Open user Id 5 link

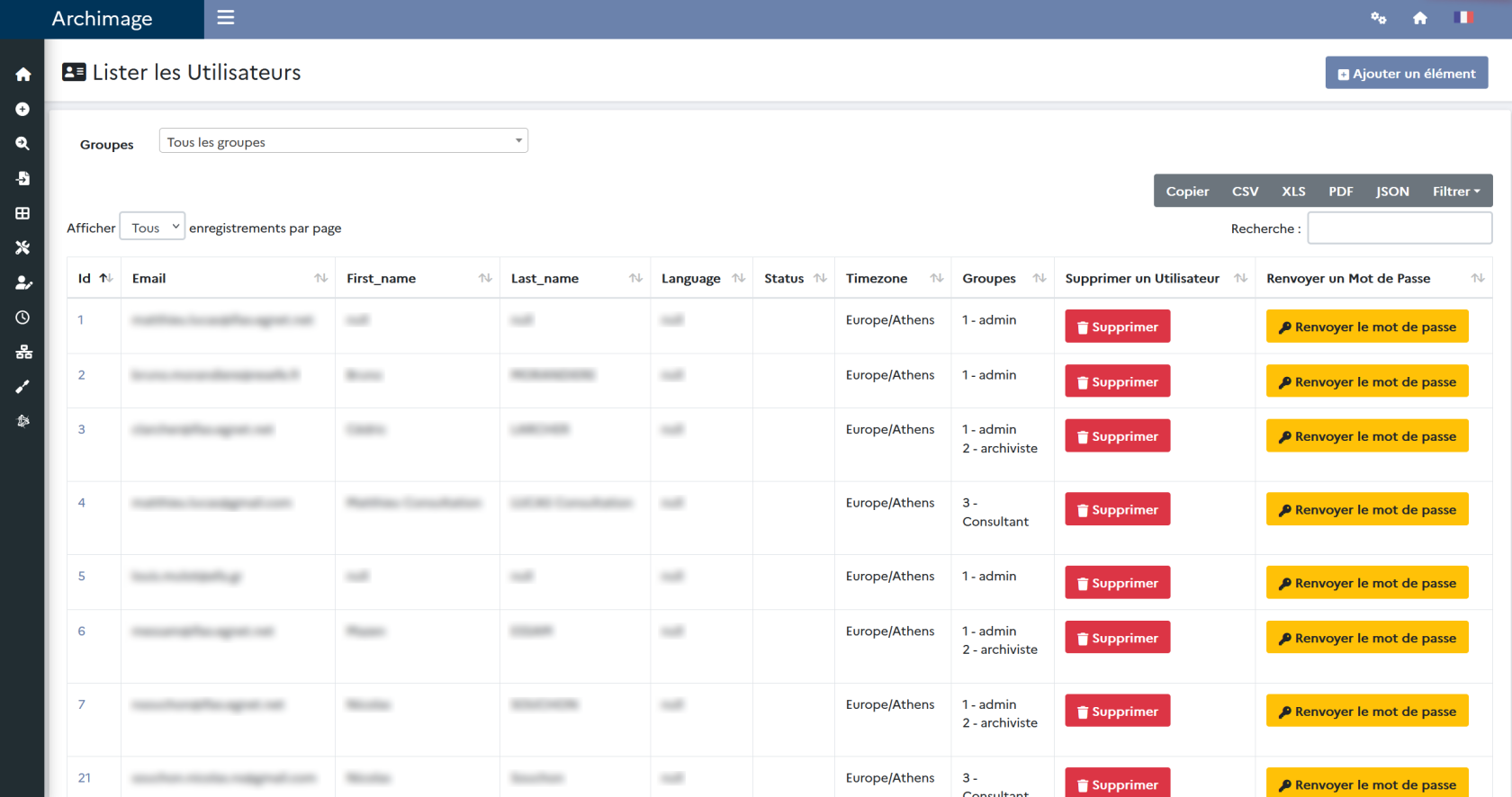point(81,576)
